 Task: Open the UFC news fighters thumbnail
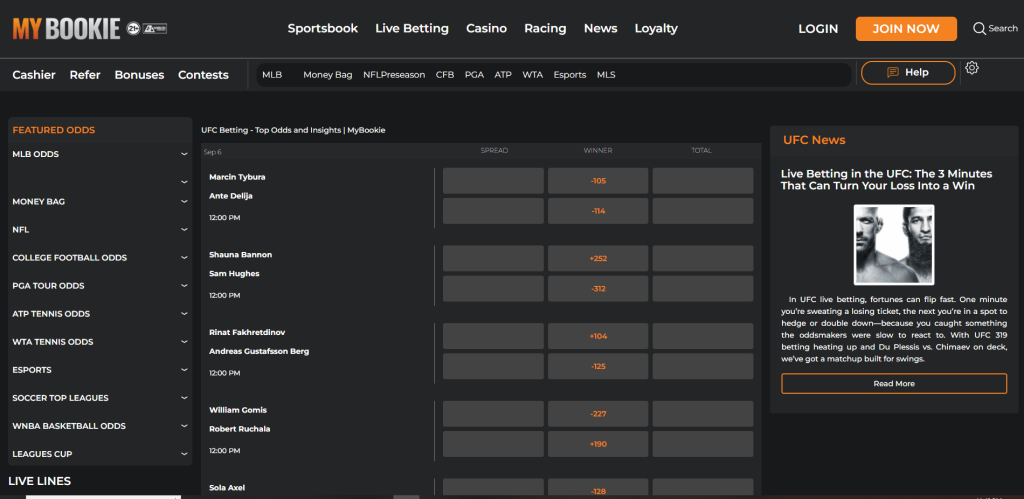[x=894, y=245]
